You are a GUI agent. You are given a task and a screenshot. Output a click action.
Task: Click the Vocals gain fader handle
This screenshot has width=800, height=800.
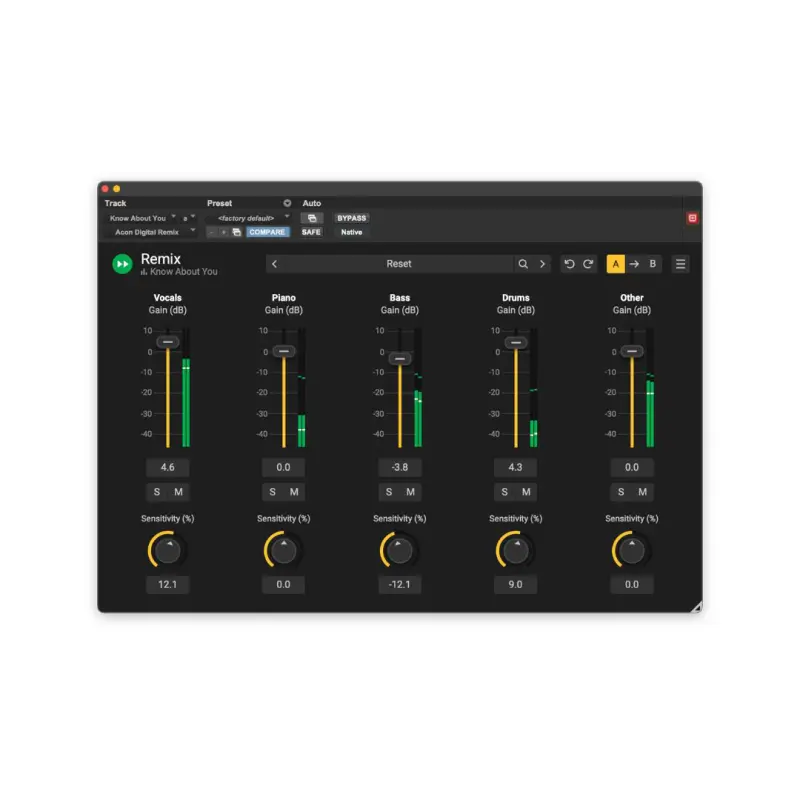pos(167,342)
